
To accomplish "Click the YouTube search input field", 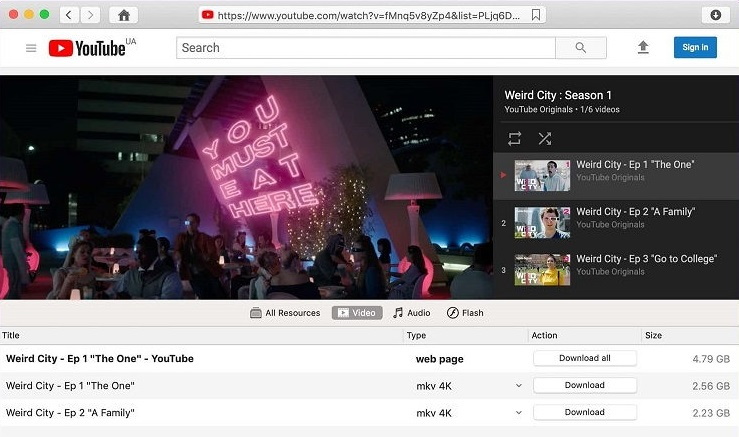I will click(x=365, y=48).
